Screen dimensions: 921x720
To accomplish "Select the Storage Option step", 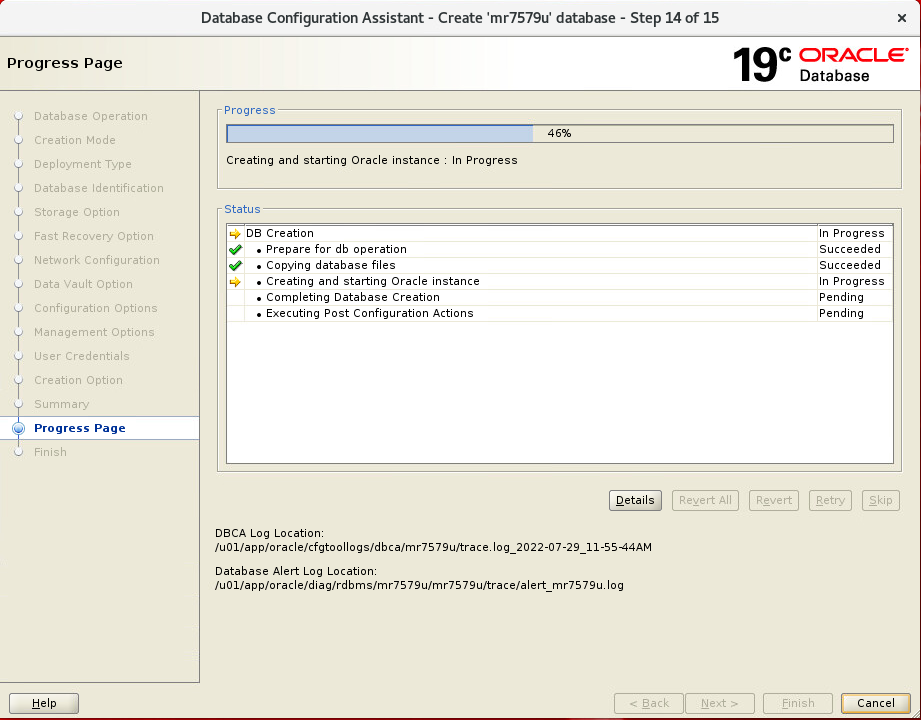I will [x=76, y=213].
